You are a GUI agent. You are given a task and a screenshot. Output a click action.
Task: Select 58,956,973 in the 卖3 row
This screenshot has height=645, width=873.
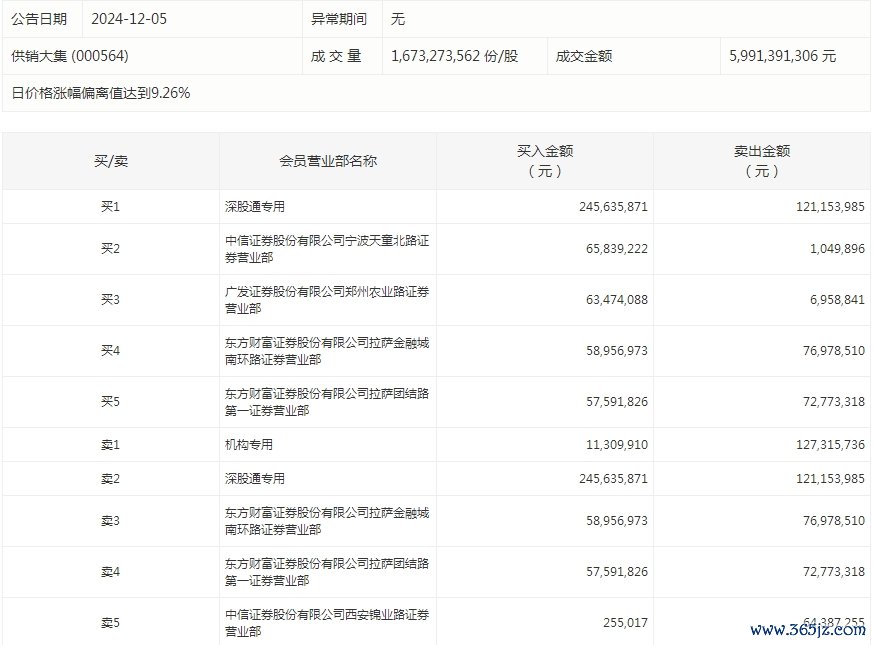[616, 521]
